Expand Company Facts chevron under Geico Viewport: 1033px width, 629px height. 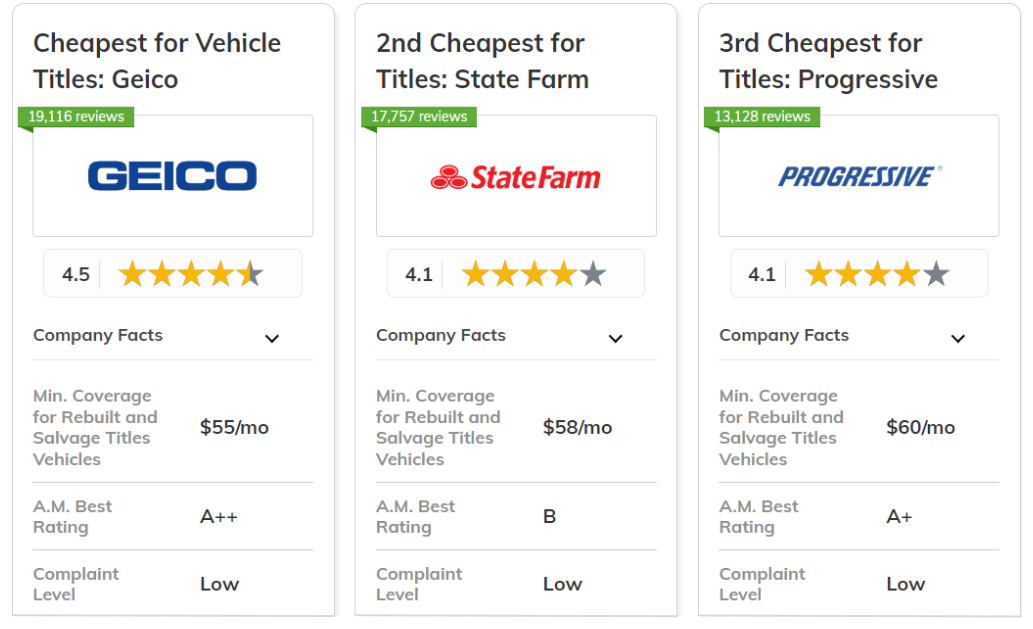(x=272, y=339)
